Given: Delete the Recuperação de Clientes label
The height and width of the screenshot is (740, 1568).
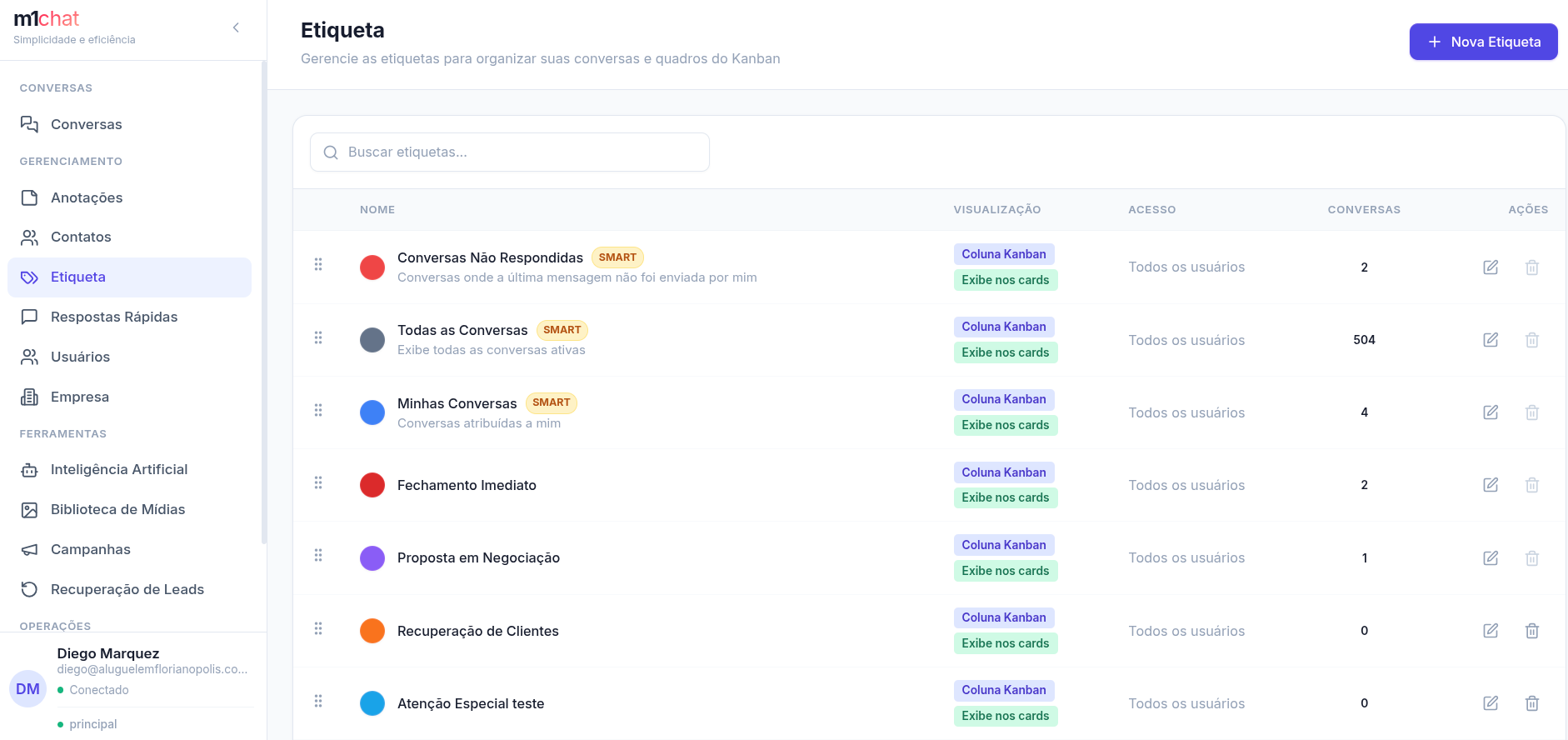Looking at the screenshot, I should click(x=1531, y=631).
